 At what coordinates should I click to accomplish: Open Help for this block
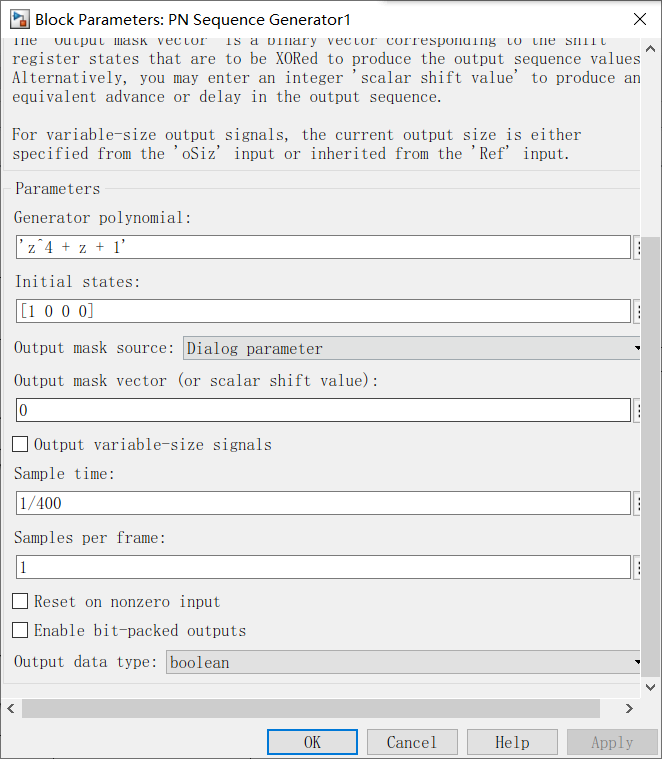click(x=512, y=742)
